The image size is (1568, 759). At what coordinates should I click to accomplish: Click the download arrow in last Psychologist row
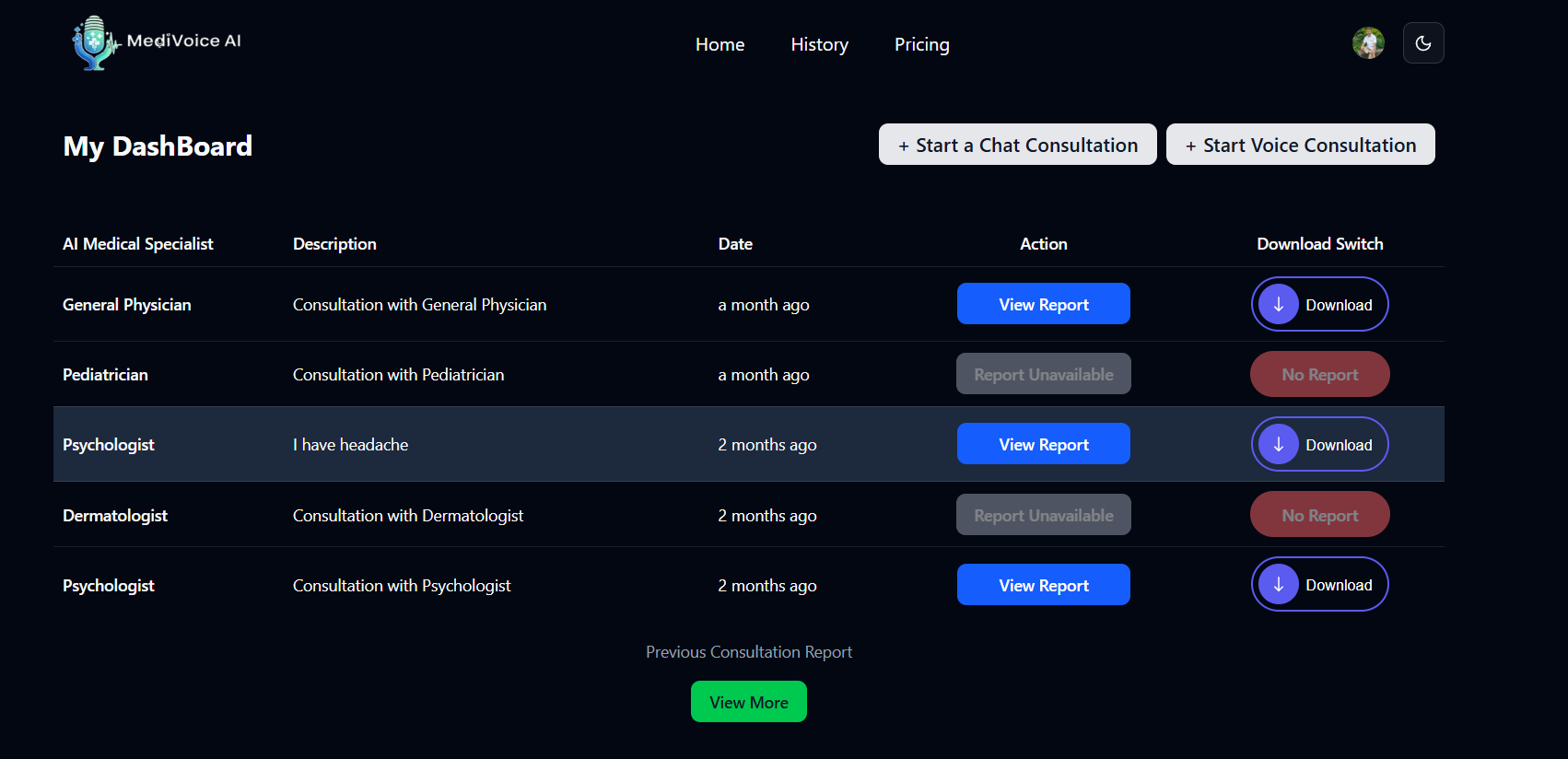[x=1279, y=585]
